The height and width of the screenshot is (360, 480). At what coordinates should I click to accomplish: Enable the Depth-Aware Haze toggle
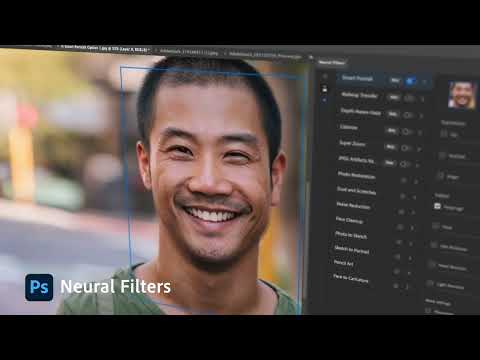408,115
